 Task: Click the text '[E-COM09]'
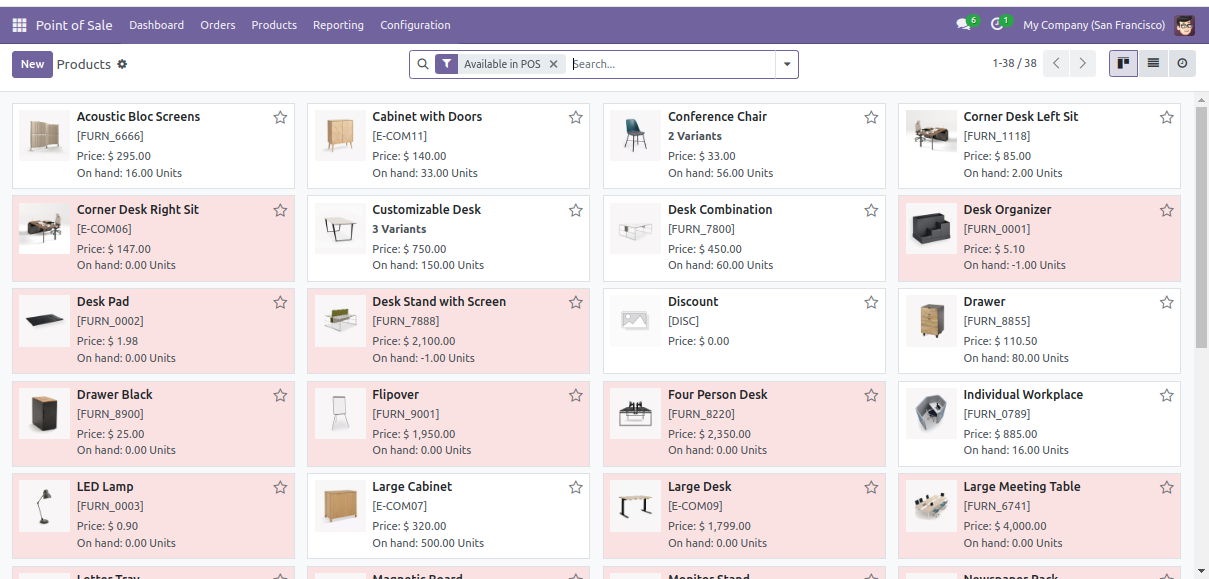tap(695, 506)
